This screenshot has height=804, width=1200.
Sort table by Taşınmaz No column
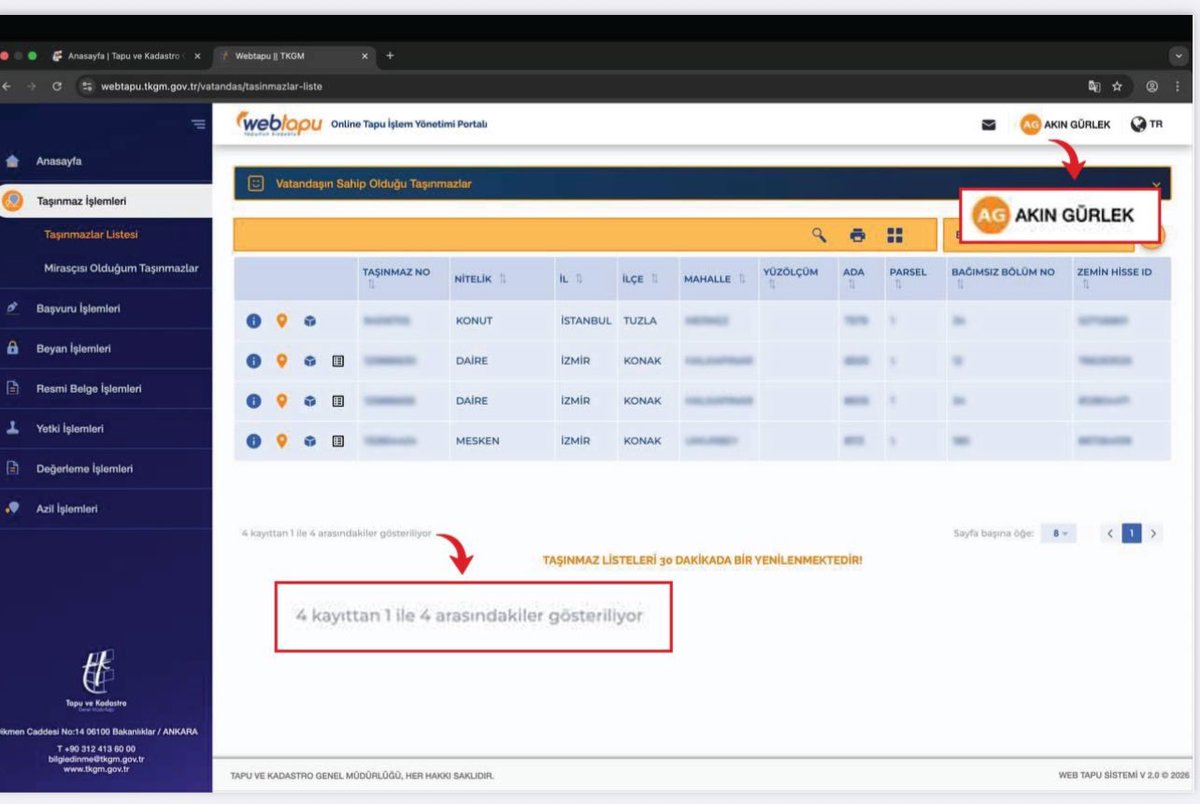point(371,285)
